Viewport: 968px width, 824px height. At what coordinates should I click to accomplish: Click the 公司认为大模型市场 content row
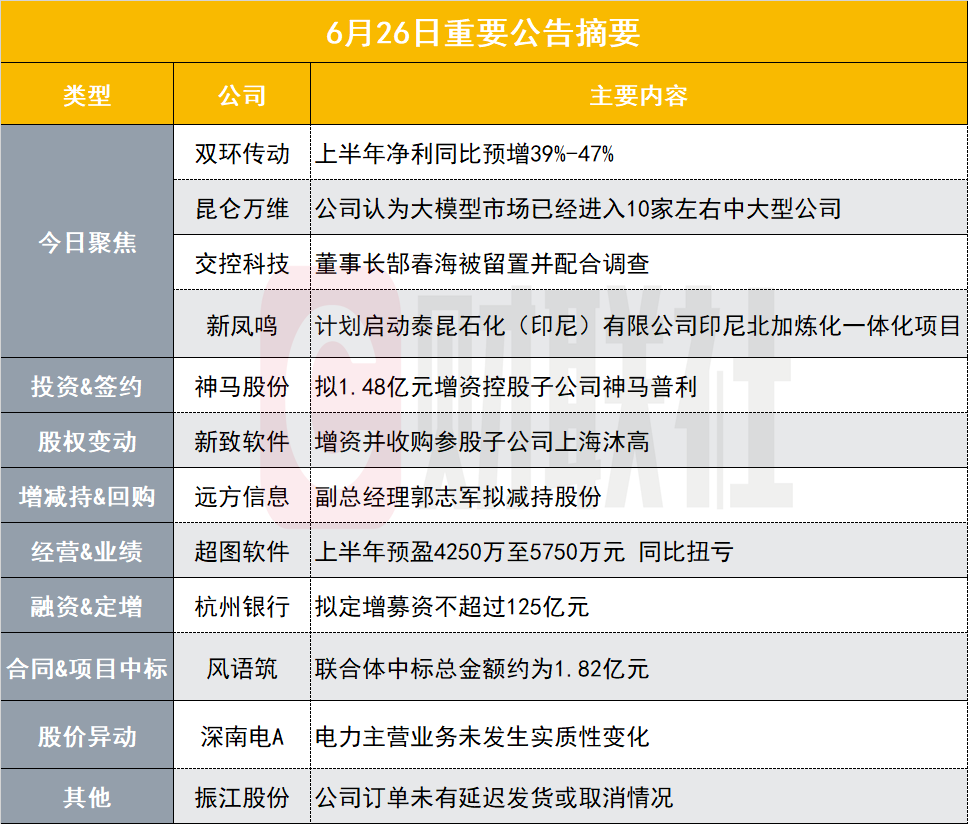639,208
